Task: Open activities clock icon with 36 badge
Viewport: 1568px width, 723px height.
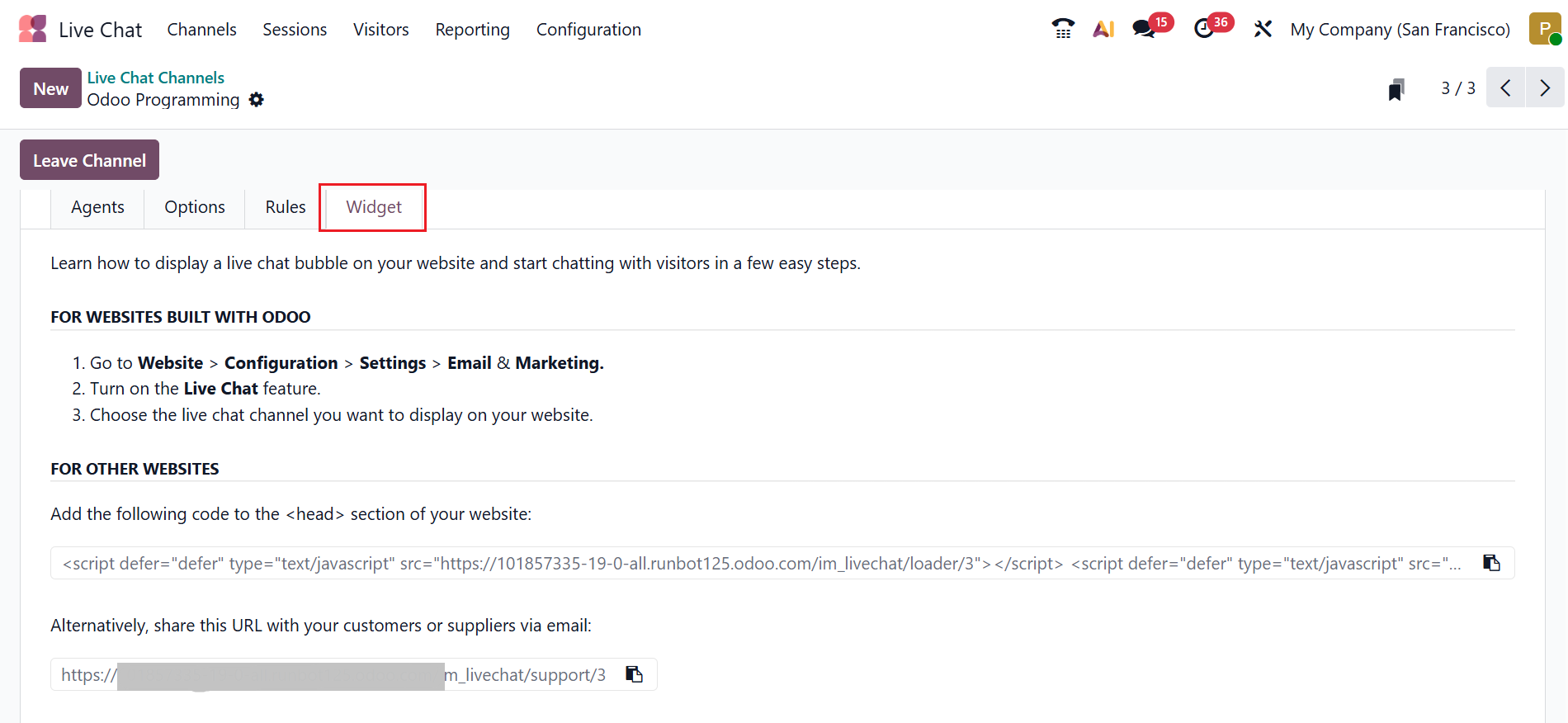Action: 1204,29
